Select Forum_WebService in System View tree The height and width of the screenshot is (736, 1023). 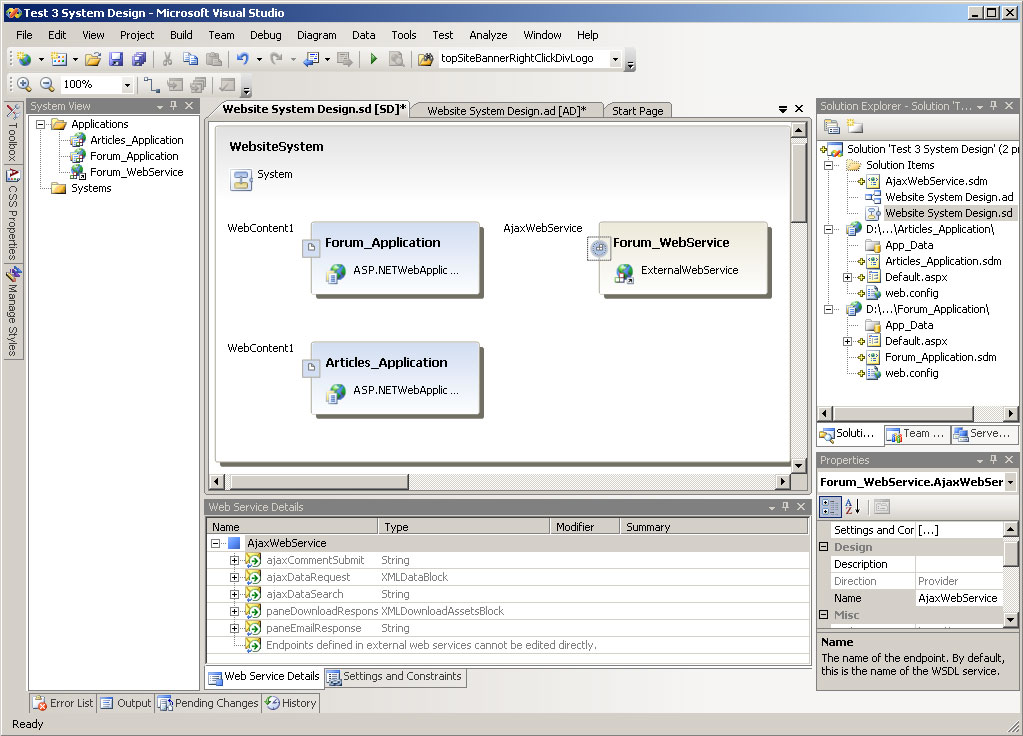(x=136, y=172)
